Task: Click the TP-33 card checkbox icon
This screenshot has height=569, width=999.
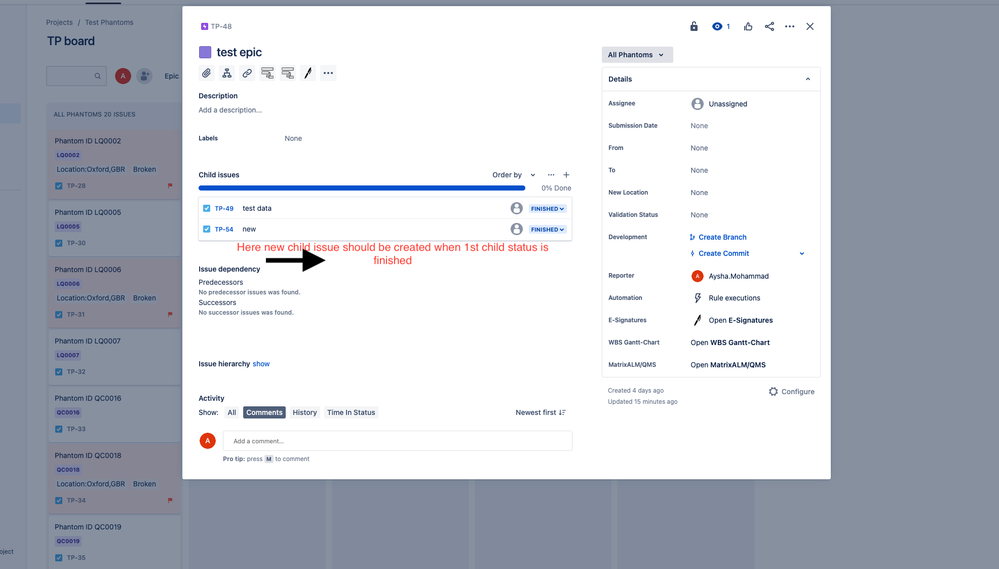Action: [59, 429]
